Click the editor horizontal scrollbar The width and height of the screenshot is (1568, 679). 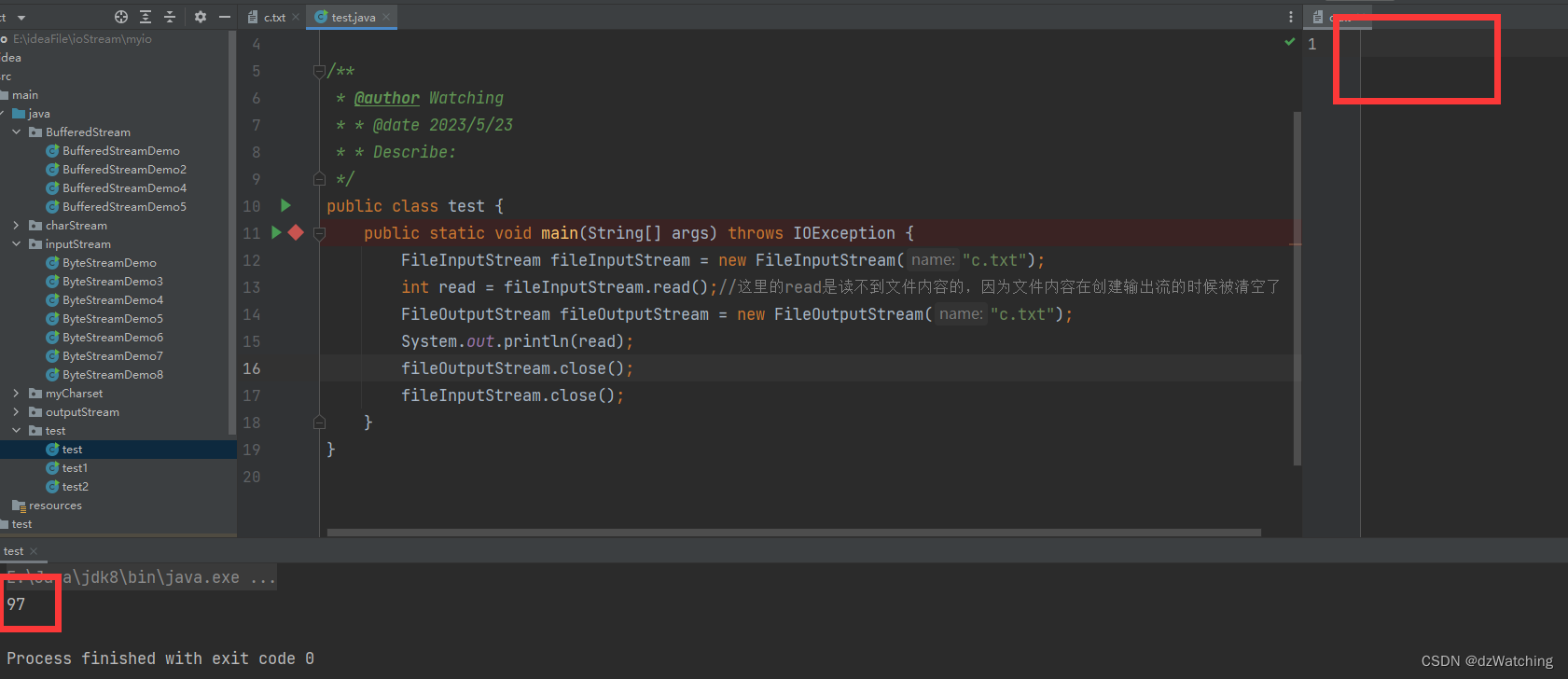point(794,533)
